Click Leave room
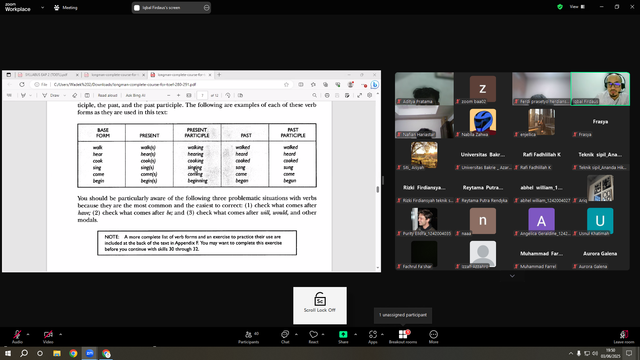The width and height of the screenshot is (640, 360). coord(624,336)
